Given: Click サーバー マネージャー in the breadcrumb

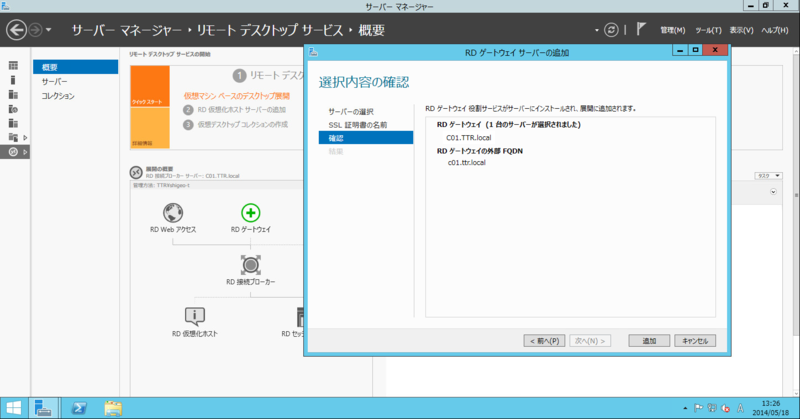Looking at the screenshot, I should 127,30.
